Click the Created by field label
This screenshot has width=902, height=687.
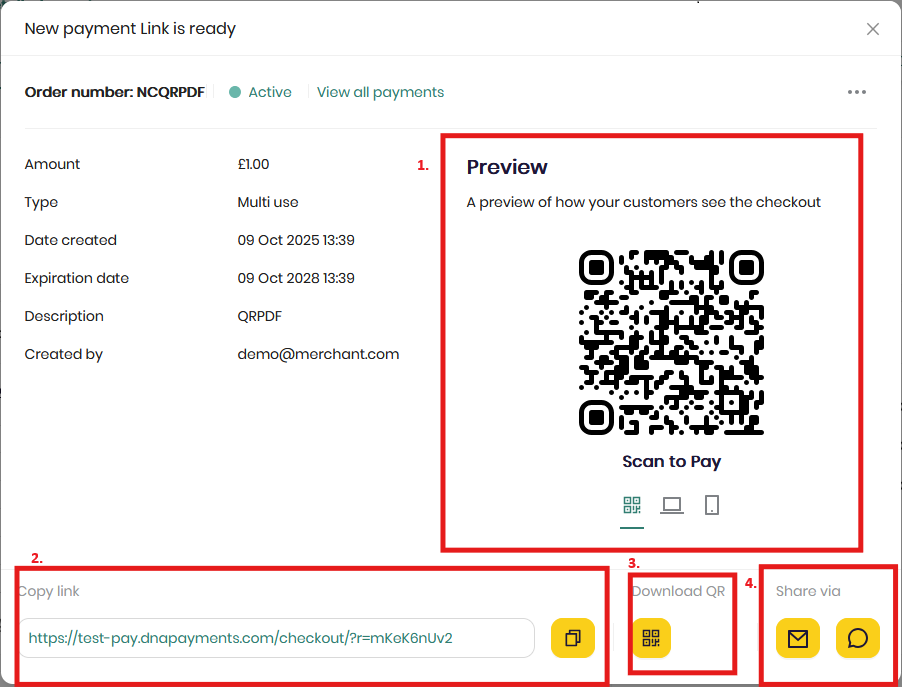(x=63, y=354)
